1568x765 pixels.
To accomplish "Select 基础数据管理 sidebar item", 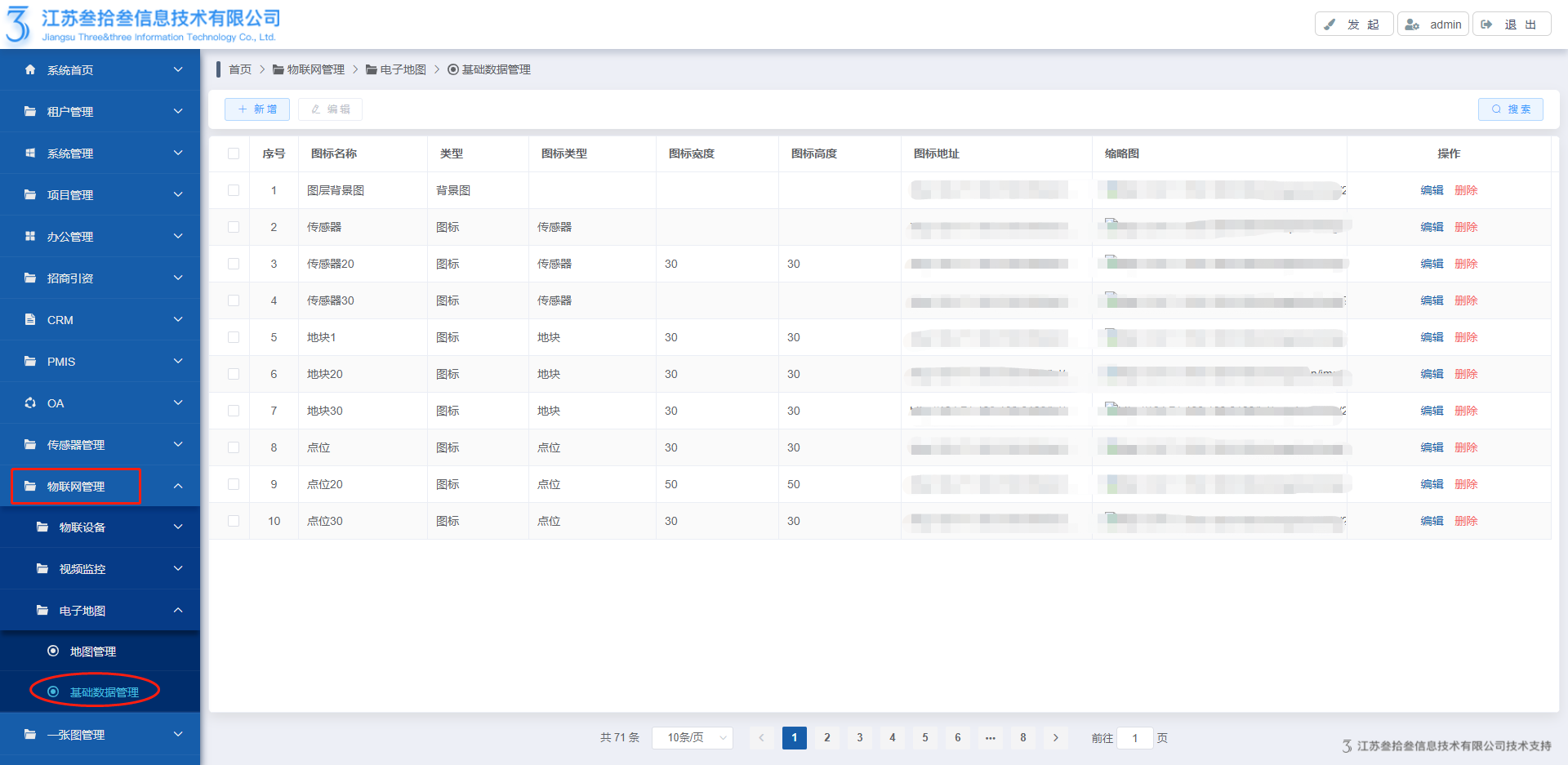I will click(104, 692).
